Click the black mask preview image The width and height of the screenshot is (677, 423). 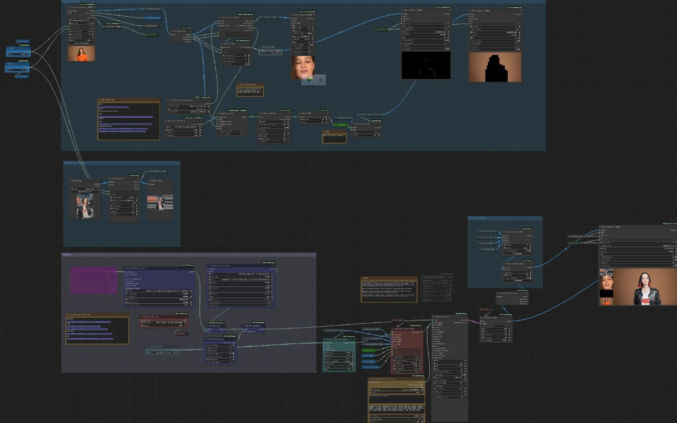(426, 66)
